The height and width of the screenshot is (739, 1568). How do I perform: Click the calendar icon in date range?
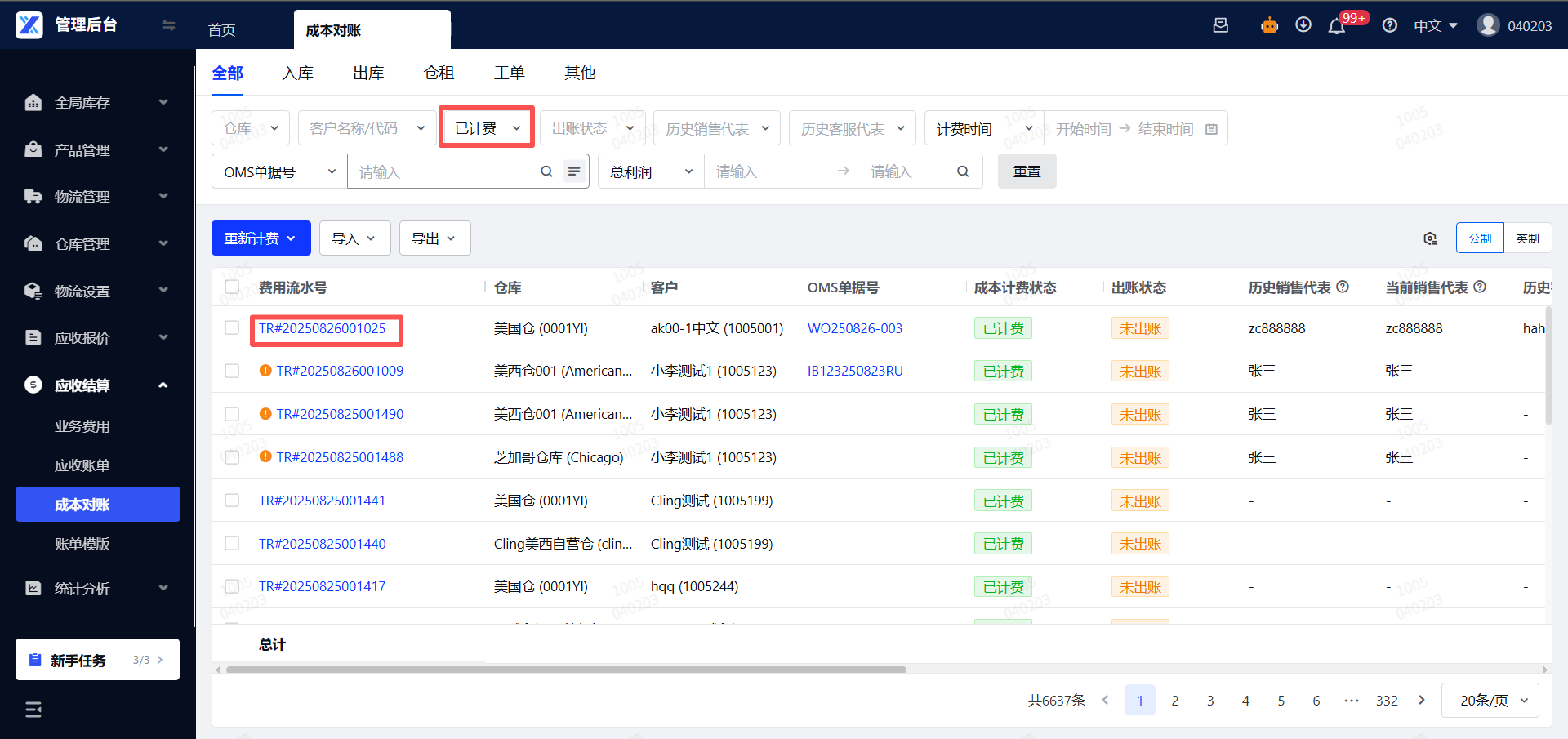(x=1211, y=129)
